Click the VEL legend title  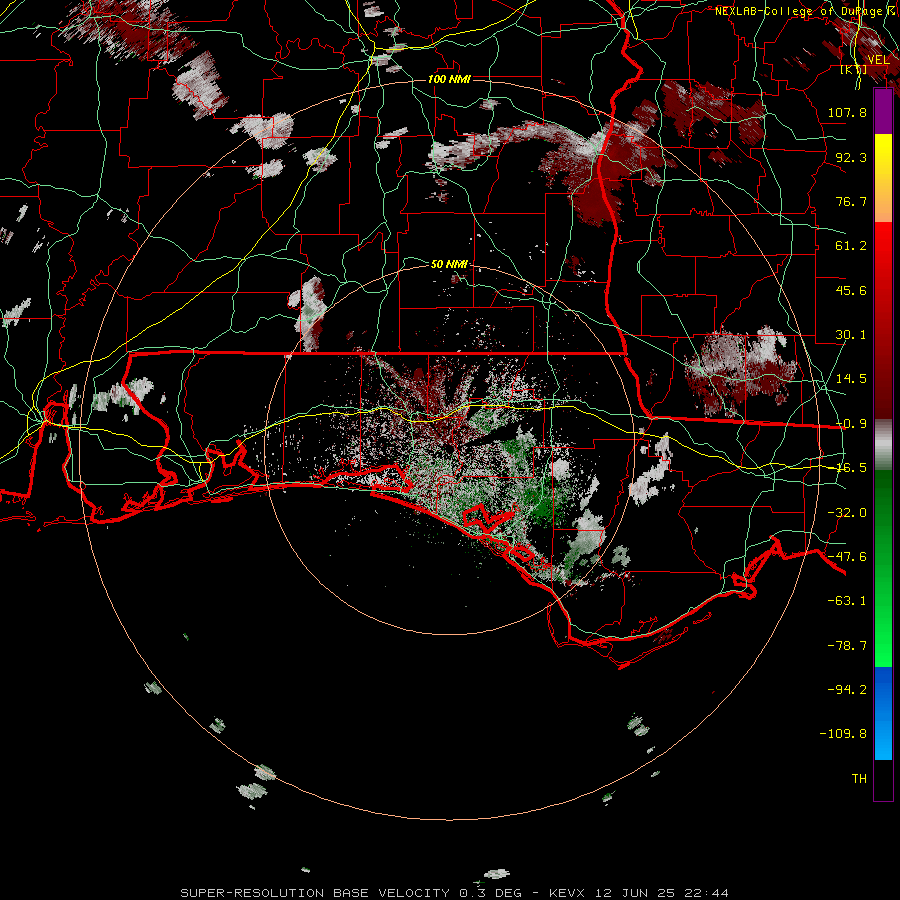[878, 60]
